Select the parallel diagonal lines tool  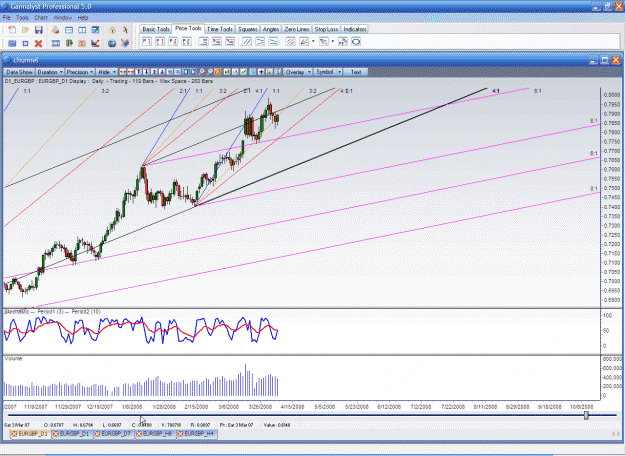point(247,41)
